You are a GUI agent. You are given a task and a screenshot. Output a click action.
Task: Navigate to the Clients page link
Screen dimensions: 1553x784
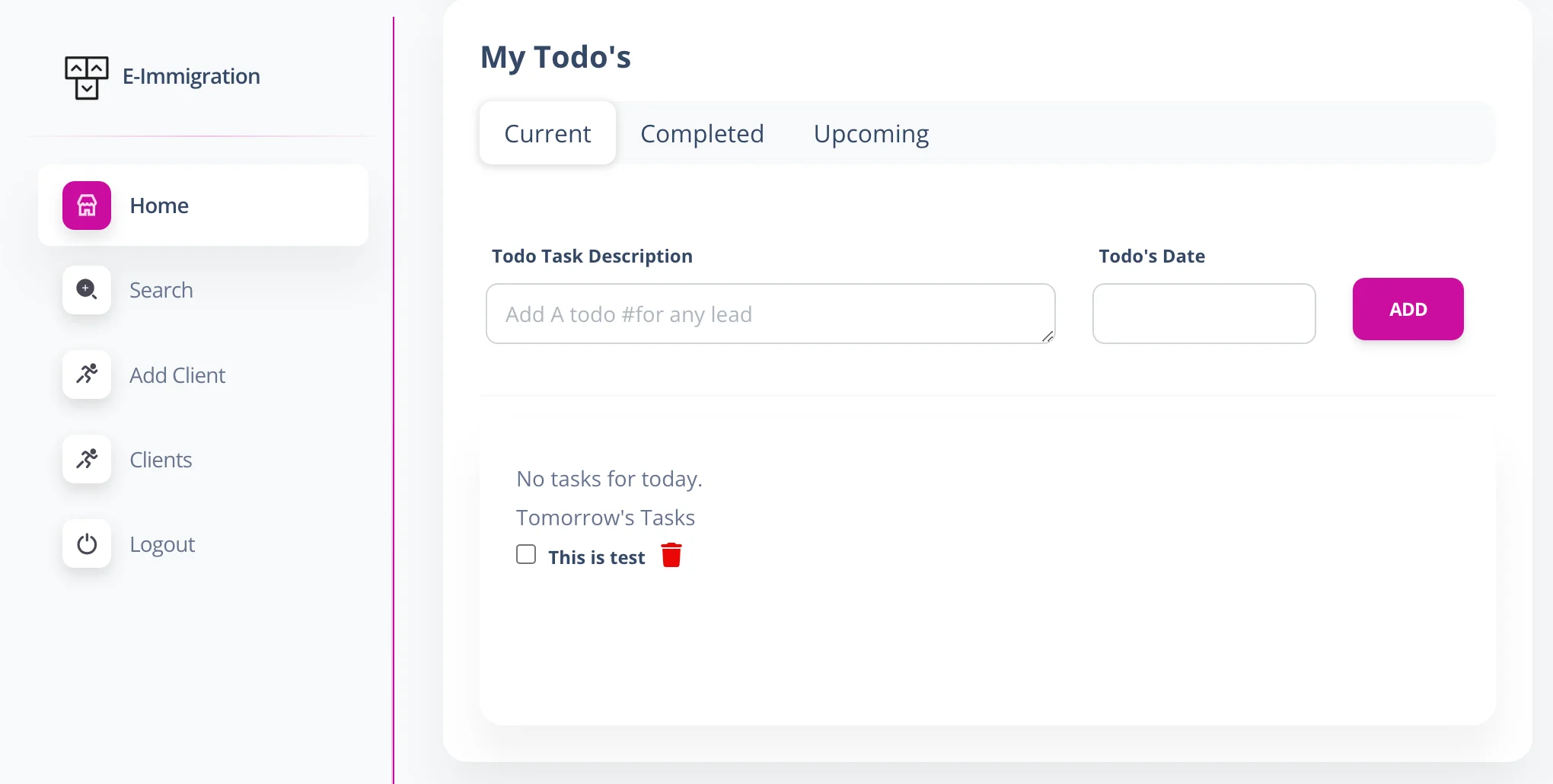[x=161, y=460]
